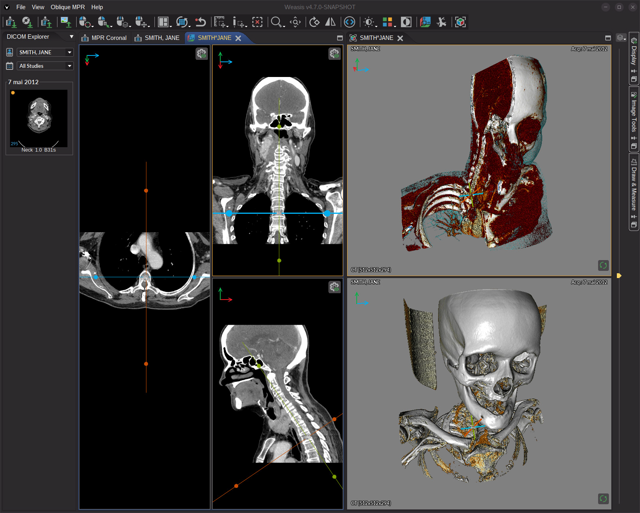Switch to the MPR Coronal tab
The height and width of the screenshot is (513, 640).
coord(104,38)
